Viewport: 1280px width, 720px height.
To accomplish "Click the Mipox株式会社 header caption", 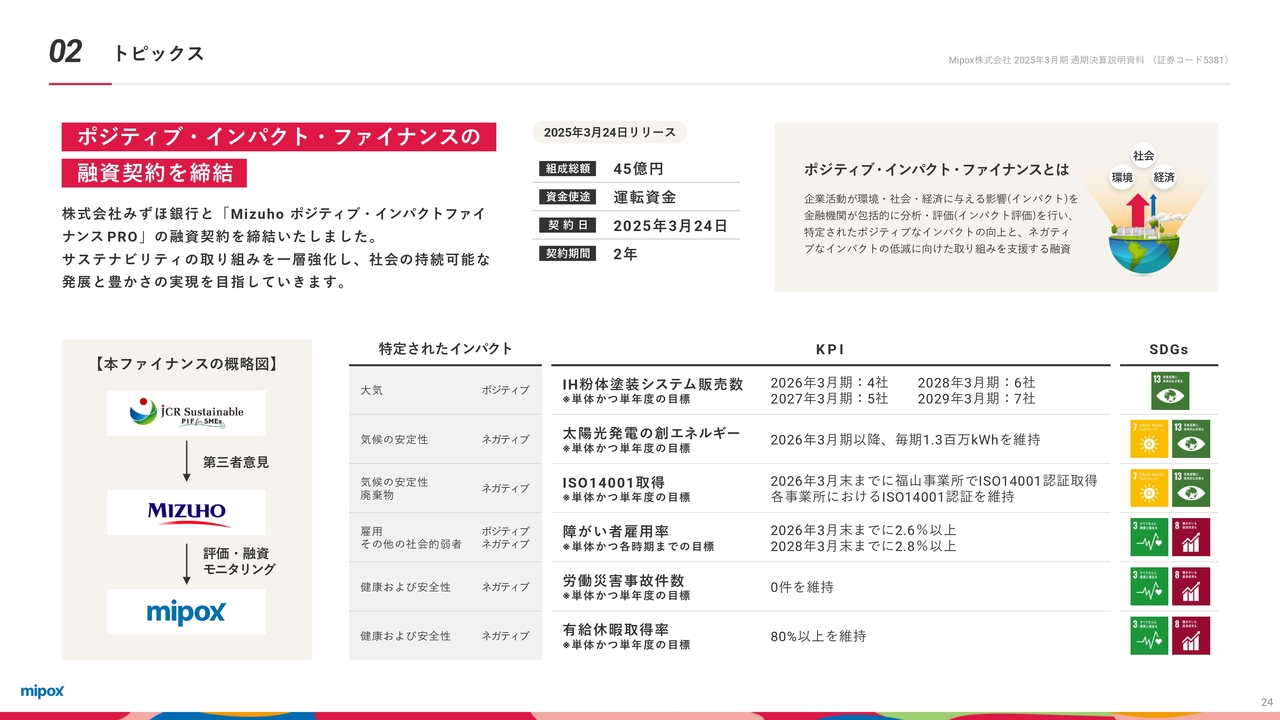I will 1088,60.
